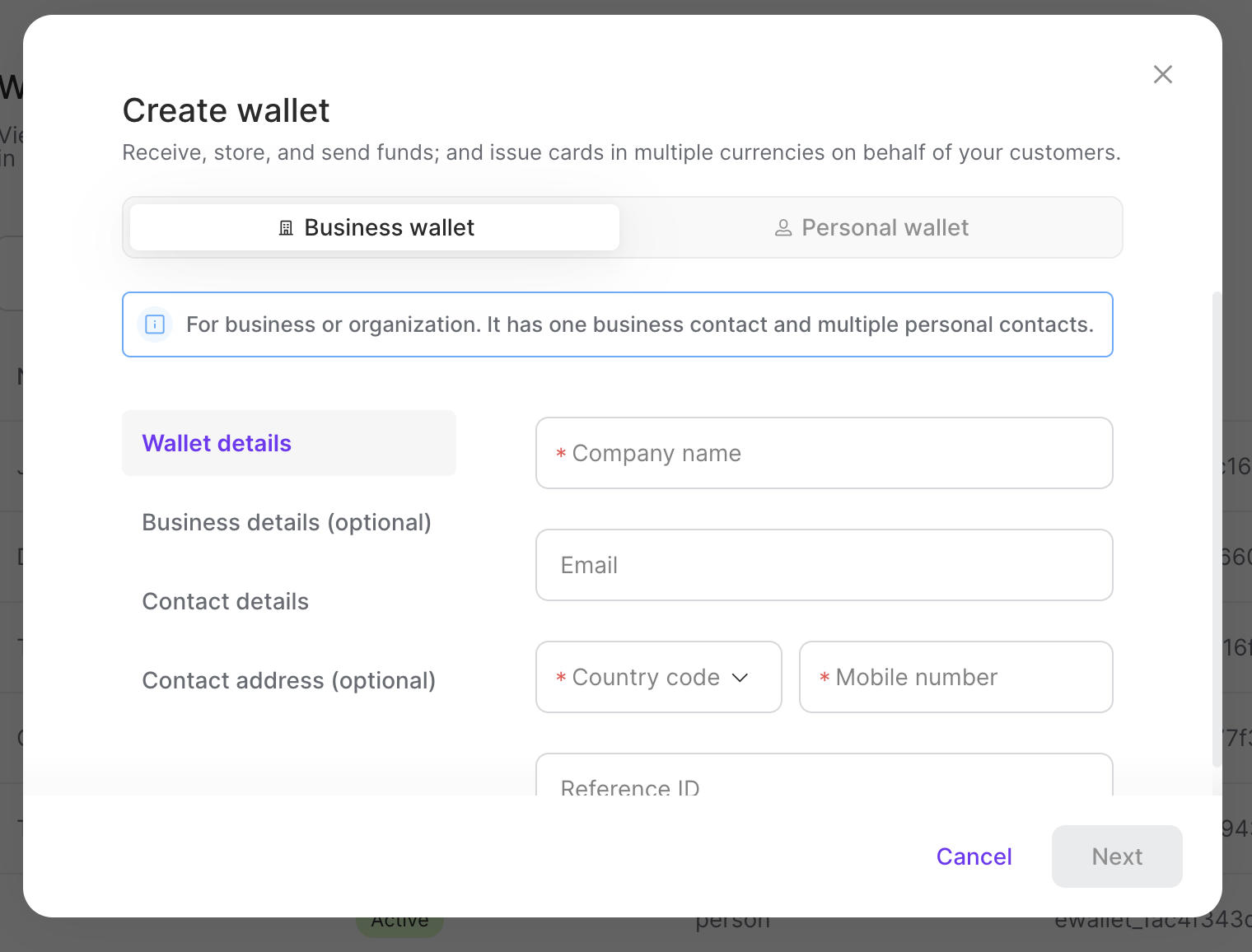This screenshot has width=1252, height=952.
Task: Click the Mobile number field
Action: tap(955, 677)
